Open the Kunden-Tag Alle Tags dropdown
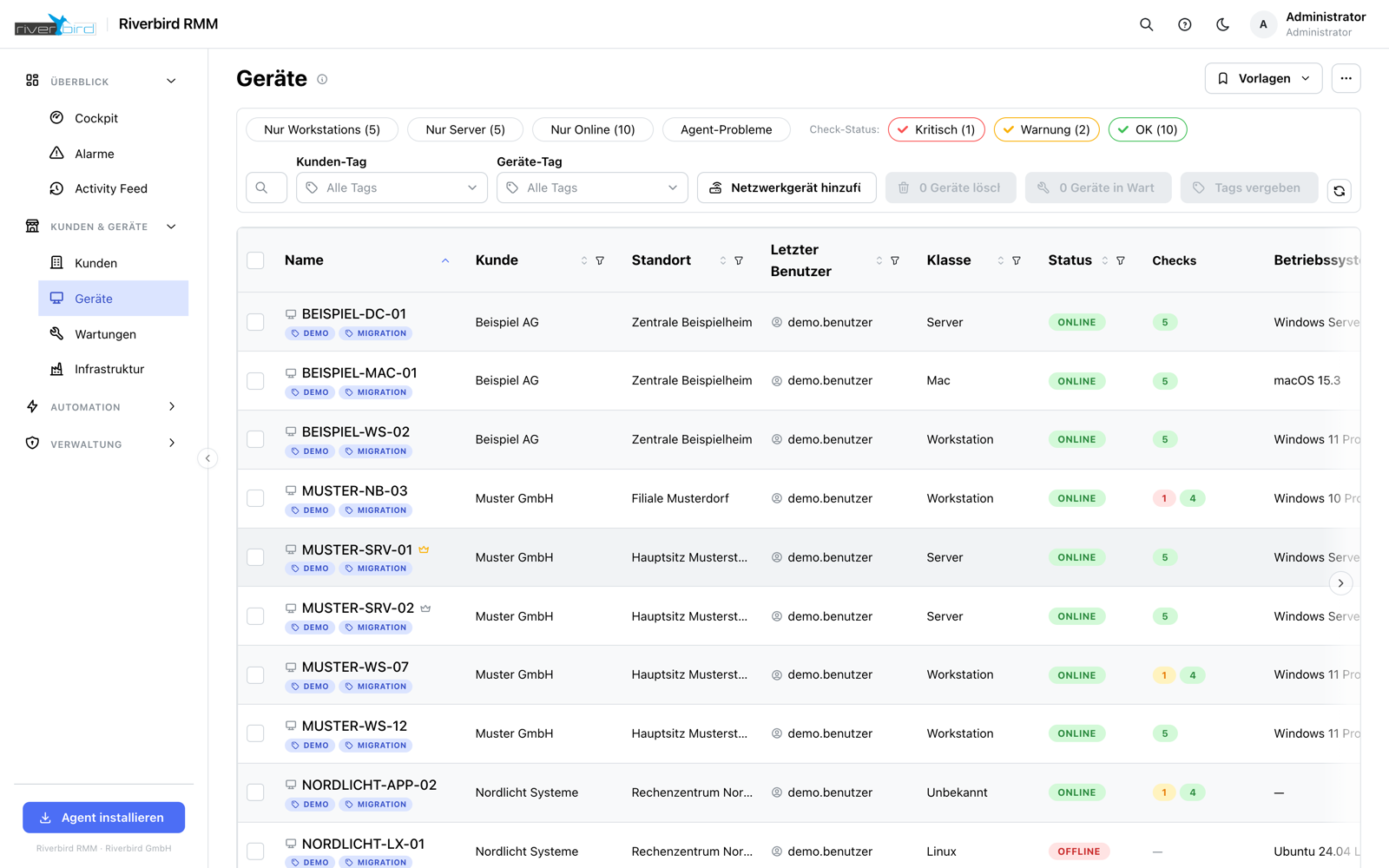The height and width of the screenshot is (868, 1389). (x=392, y=187)
